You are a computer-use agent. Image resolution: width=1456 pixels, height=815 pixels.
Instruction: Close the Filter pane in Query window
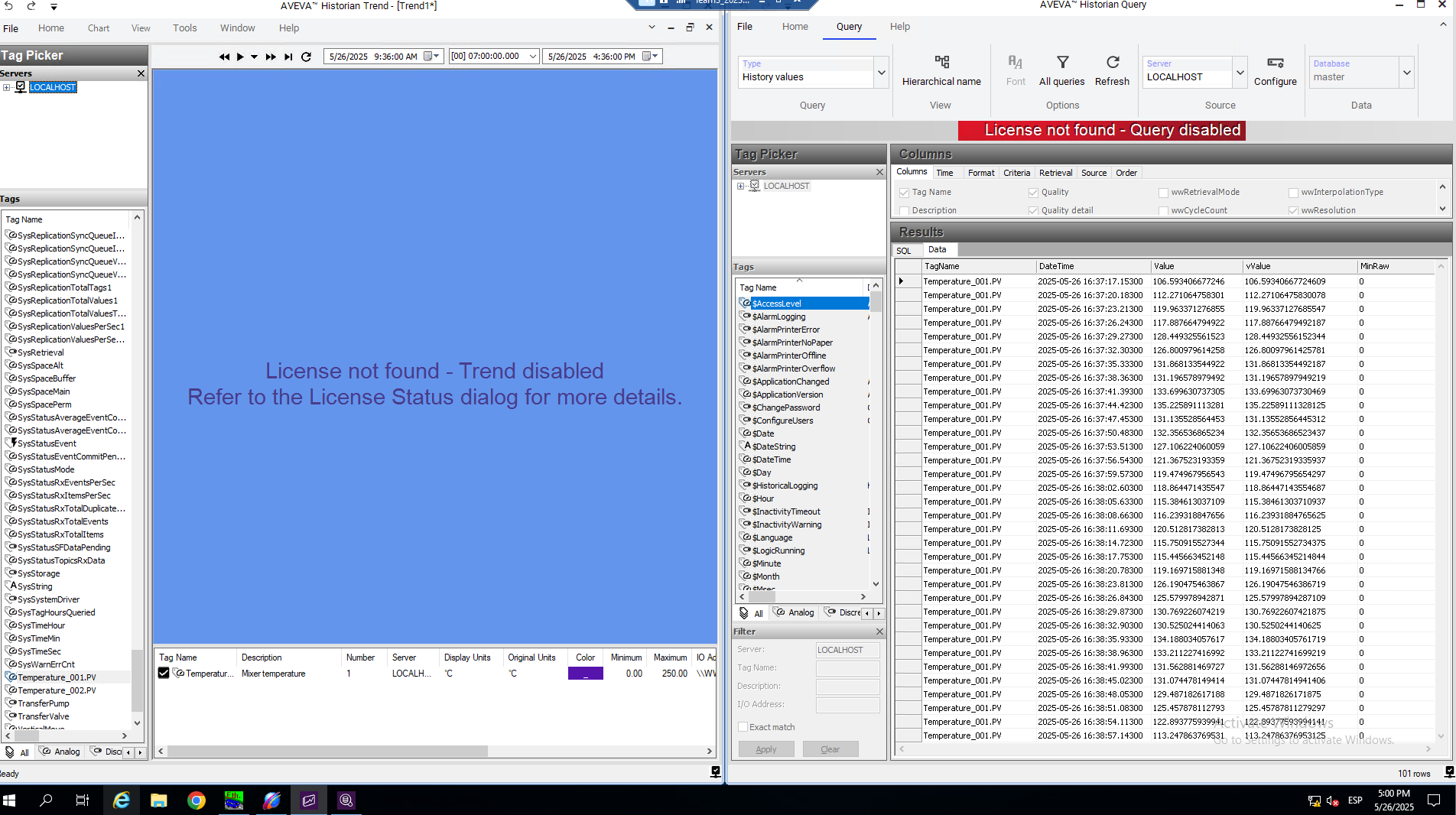click(x=879, y=632)
